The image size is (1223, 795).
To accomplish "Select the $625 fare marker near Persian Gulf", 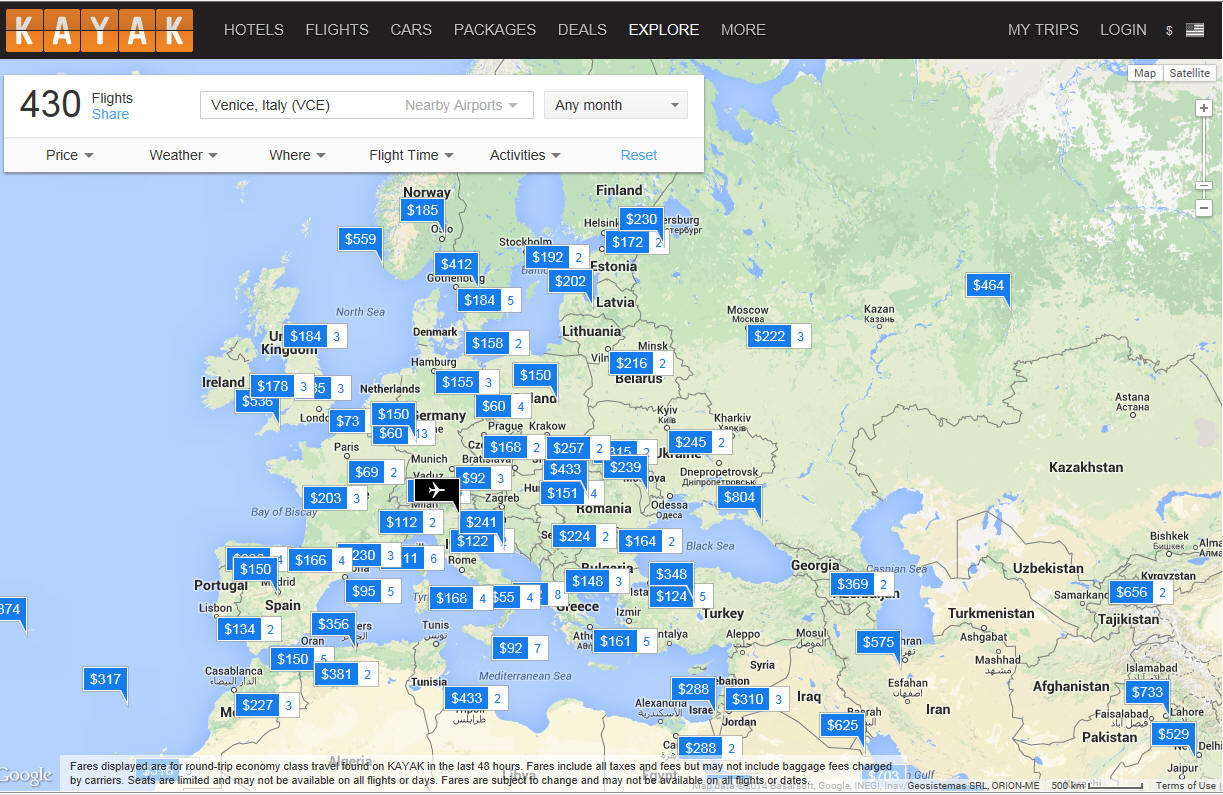I will pyautogui.click(x=842, y=725).
